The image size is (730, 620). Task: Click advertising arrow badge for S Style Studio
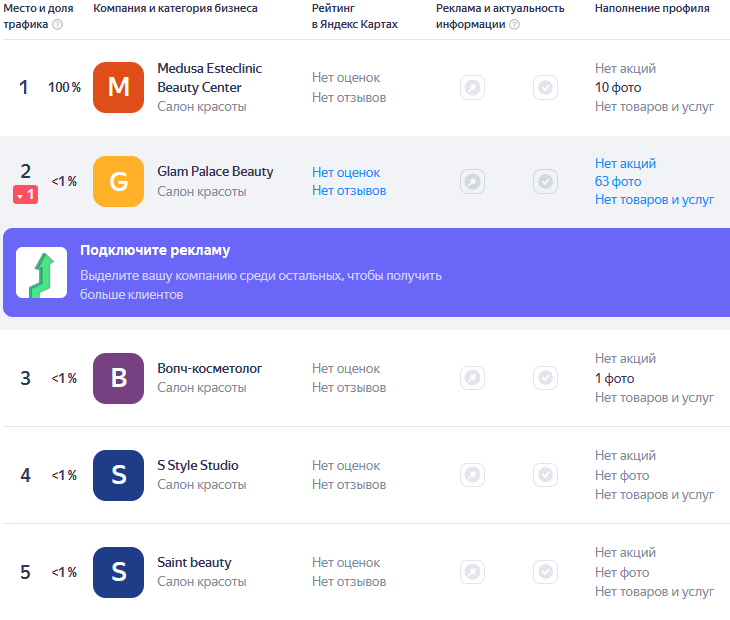point(473,475)
